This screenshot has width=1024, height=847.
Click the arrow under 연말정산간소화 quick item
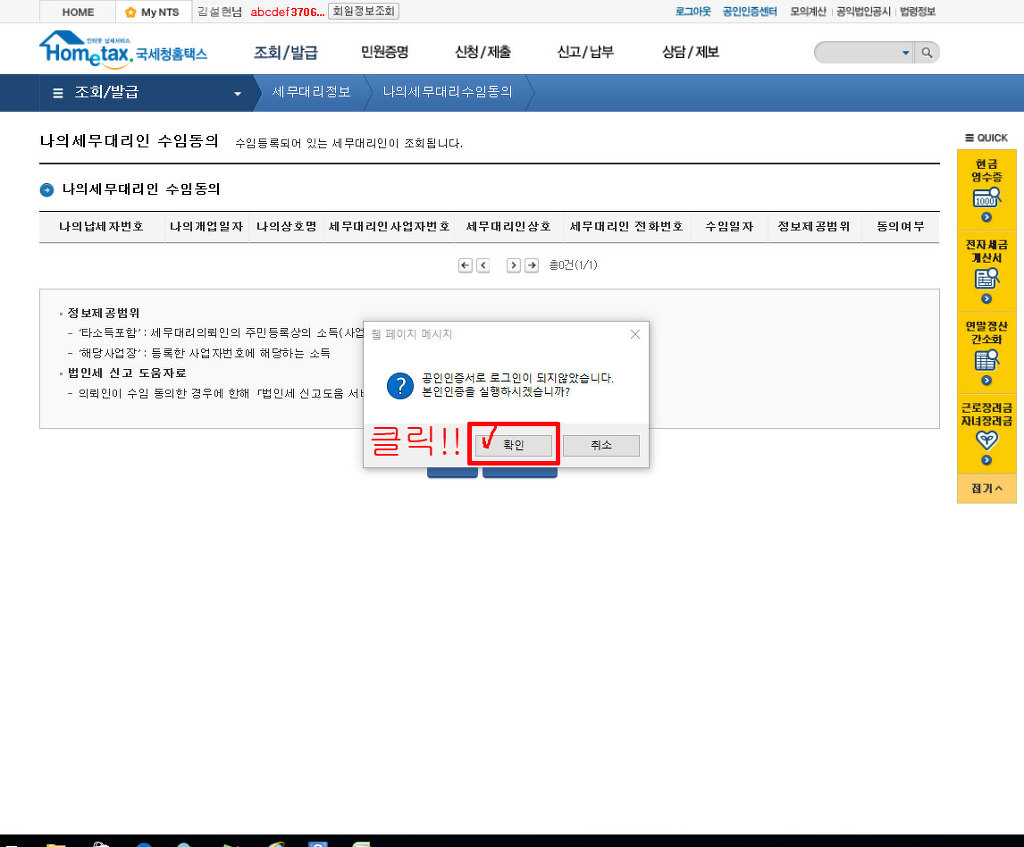987,381
